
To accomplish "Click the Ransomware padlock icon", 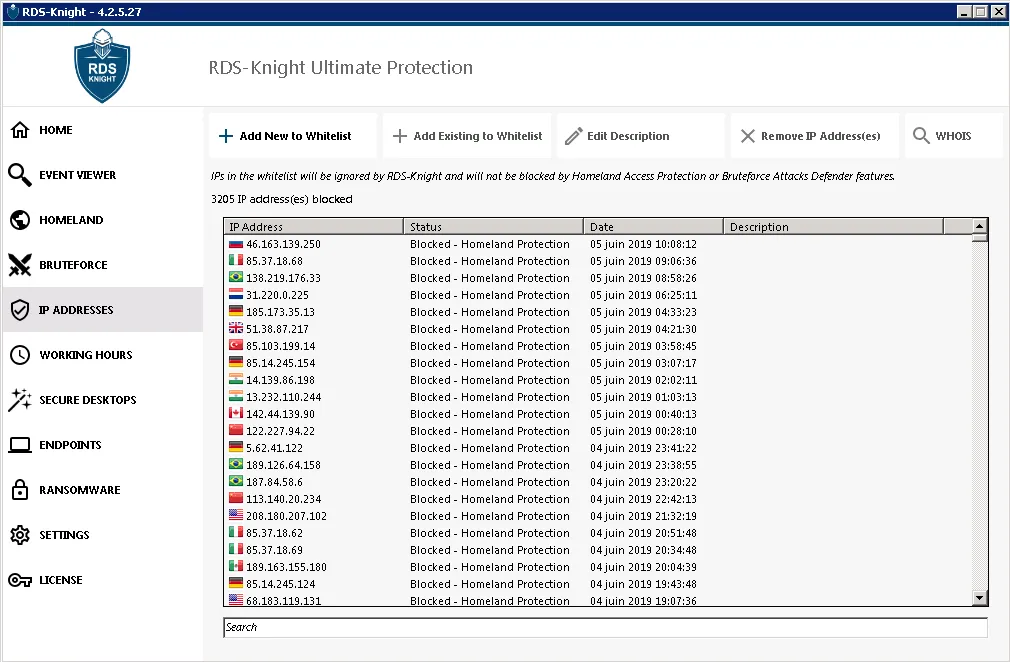I will point(20,490).
